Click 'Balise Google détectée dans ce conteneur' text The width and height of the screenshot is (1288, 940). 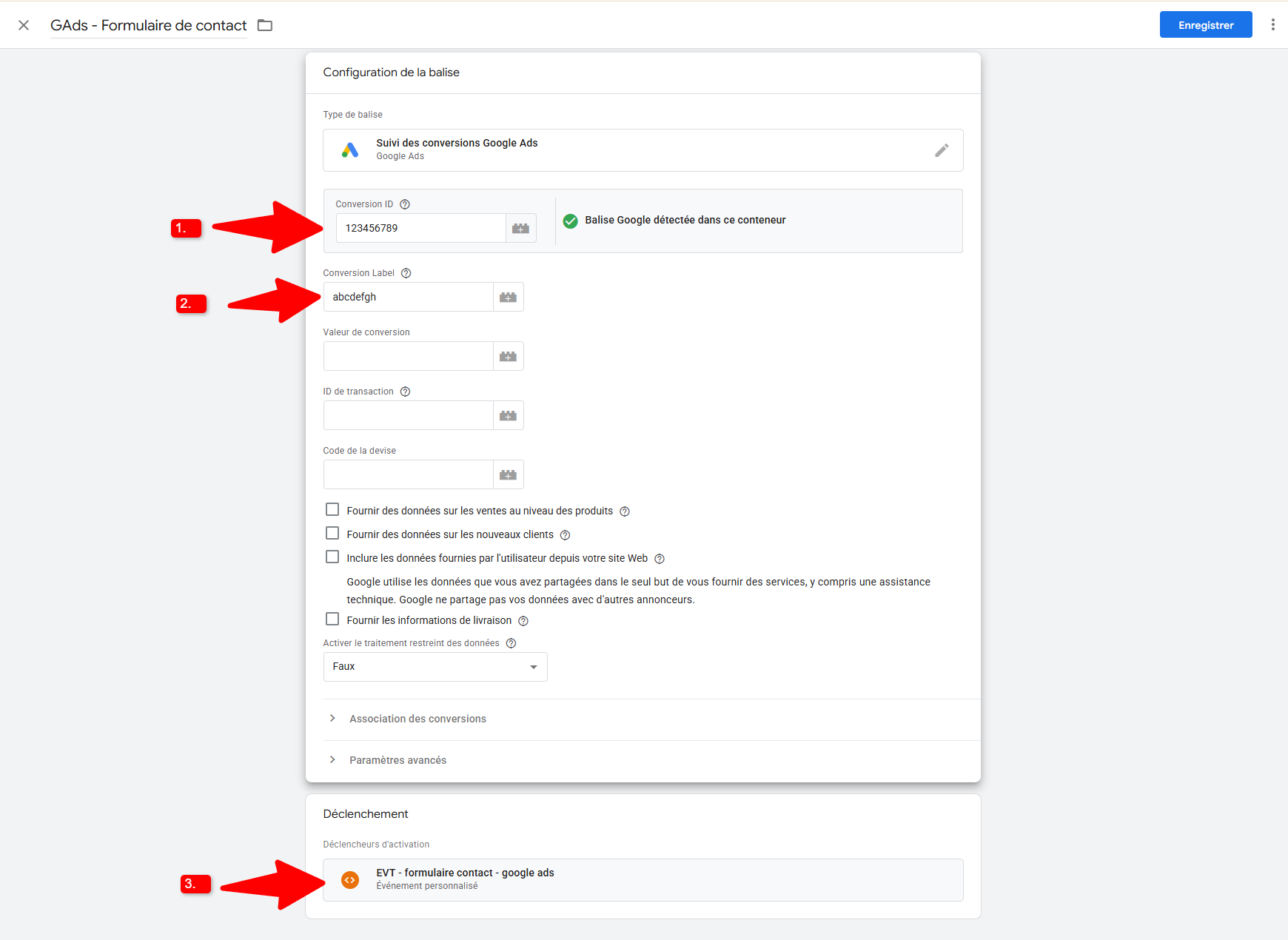(x=685, y=221)
